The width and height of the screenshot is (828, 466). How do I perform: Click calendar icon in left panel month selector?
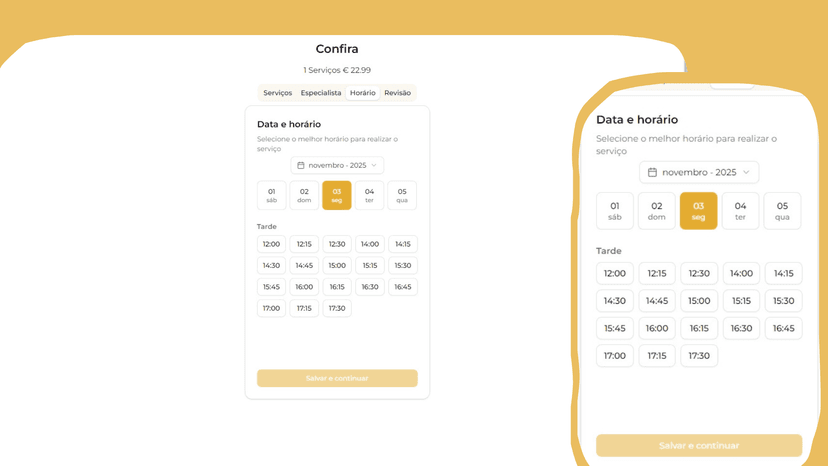(x=301, y=166)
